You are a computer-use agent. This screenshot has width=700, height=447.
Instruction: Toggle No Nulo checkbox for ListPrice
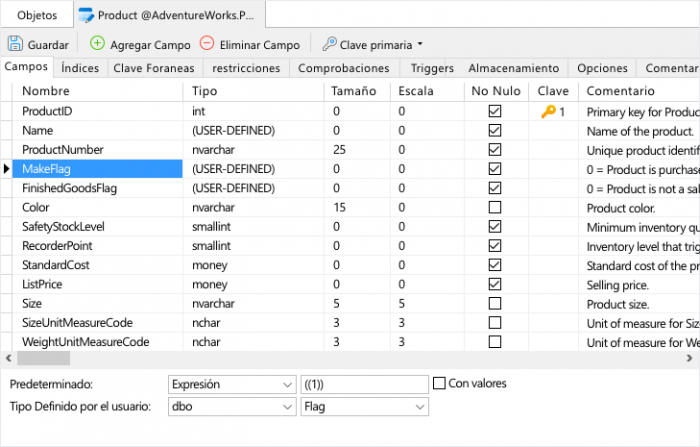click(495, 284)
